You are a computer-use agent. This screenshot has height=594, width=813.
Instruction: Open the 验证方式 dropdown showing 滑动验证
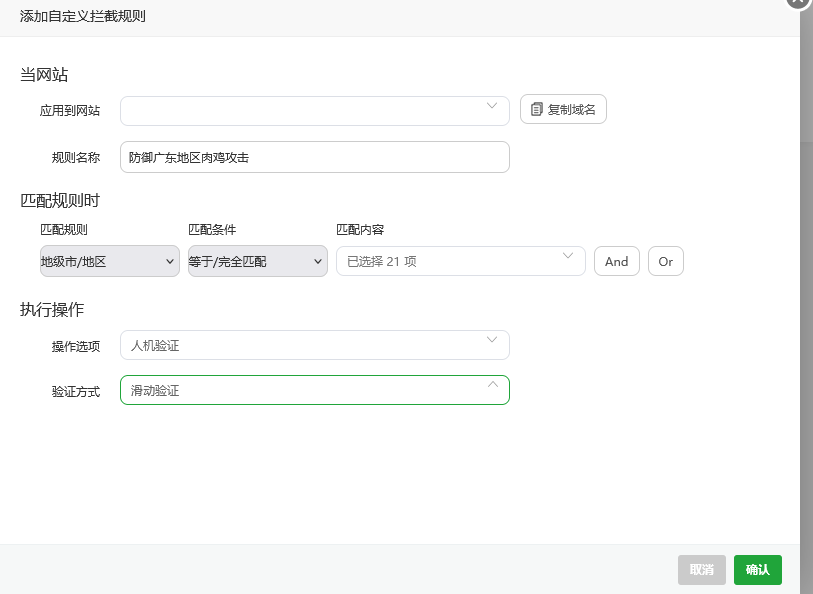(315, 390)
